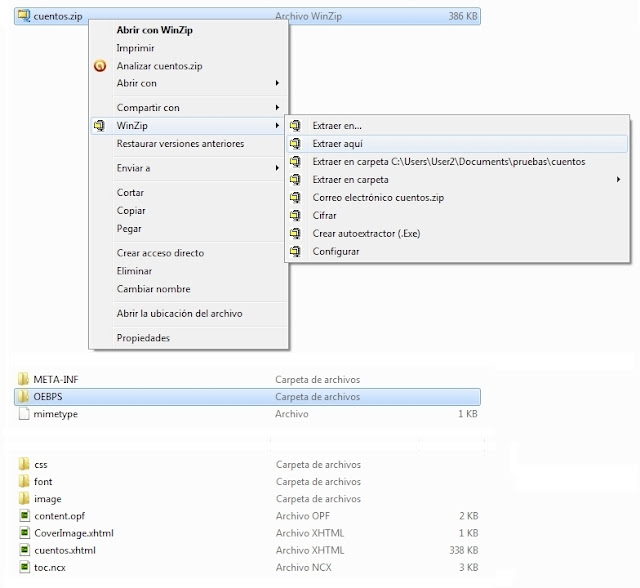The width and height of the screenshot is (640, 588).
Task: Choose Extraer aquí from WinZip submenu
Action: pos(338,144)
